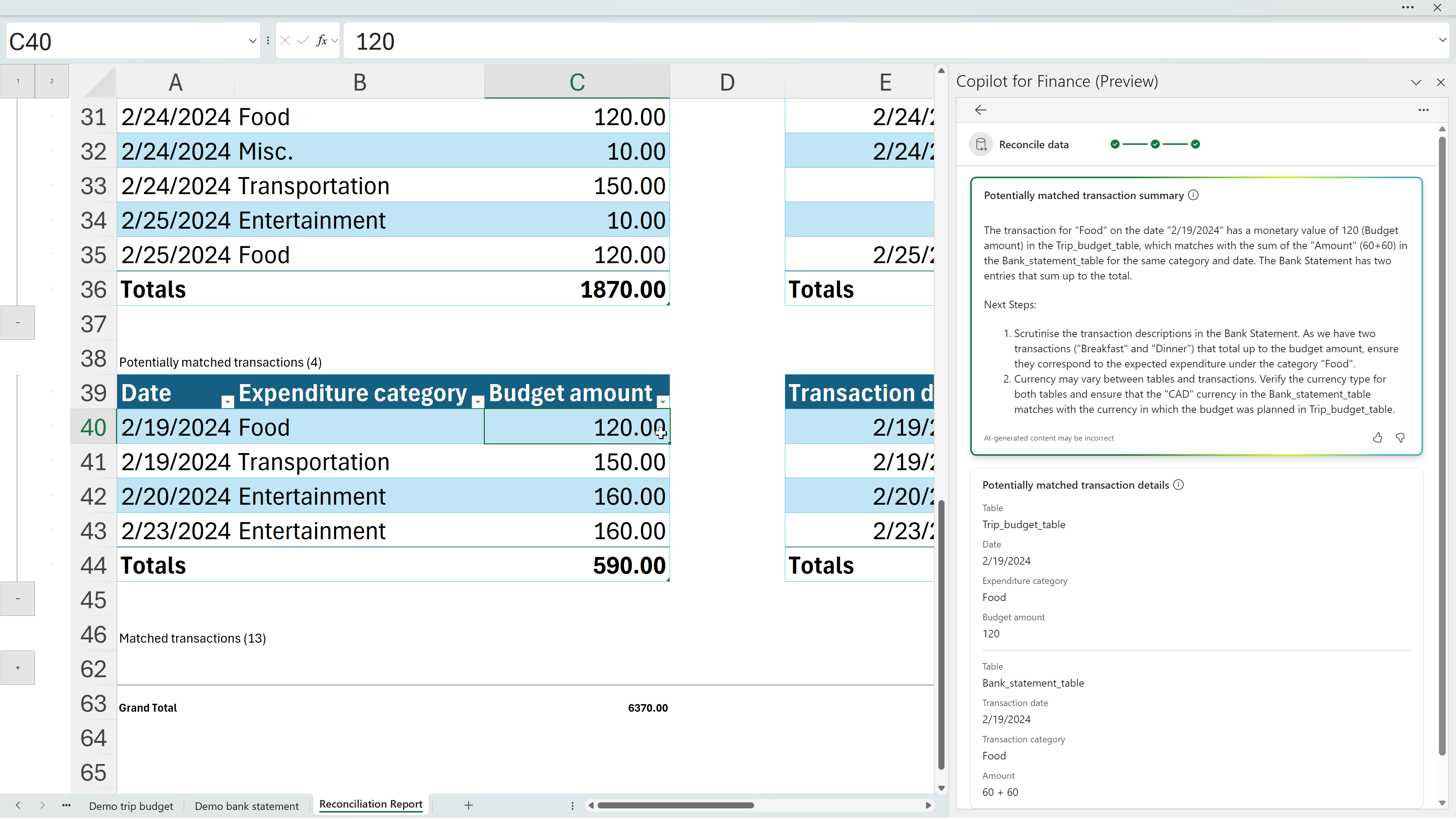Screen dimensions: 1456x819
Task: Go back with the Copilot back arrow
Action: [x=981, y=110]
